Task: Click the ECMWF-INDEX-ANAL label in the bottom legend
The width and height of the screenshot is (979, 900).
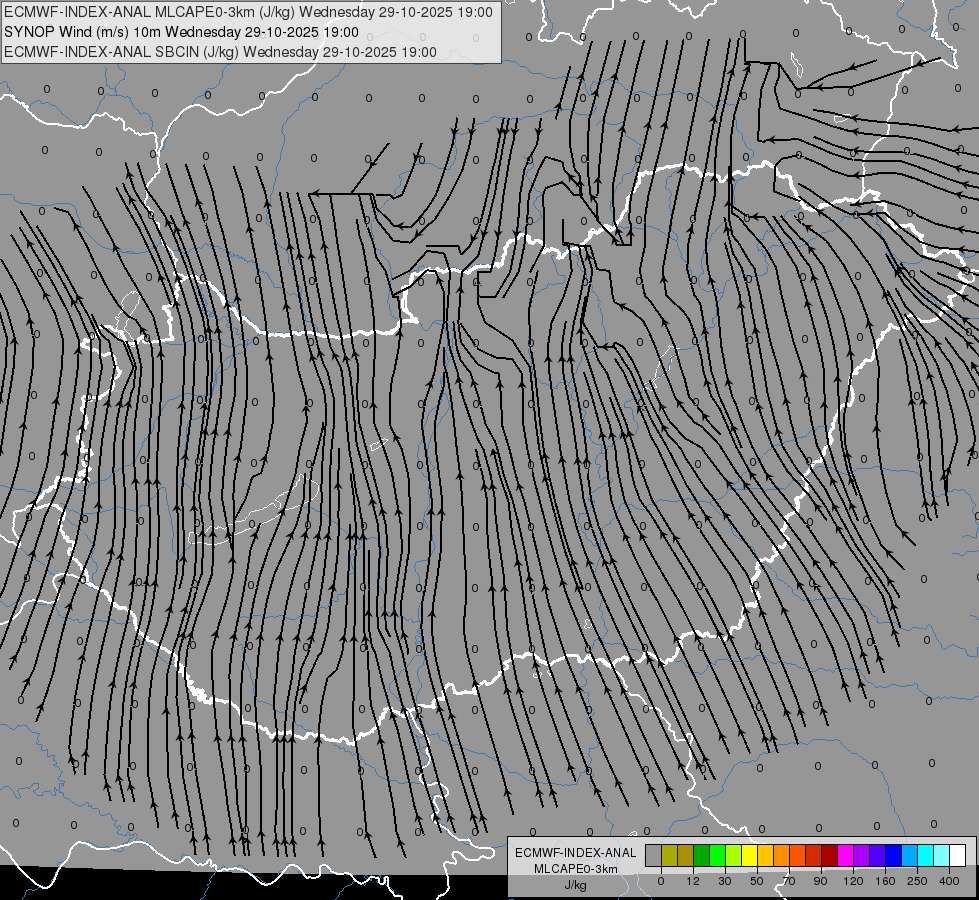Action: [575, 853]
